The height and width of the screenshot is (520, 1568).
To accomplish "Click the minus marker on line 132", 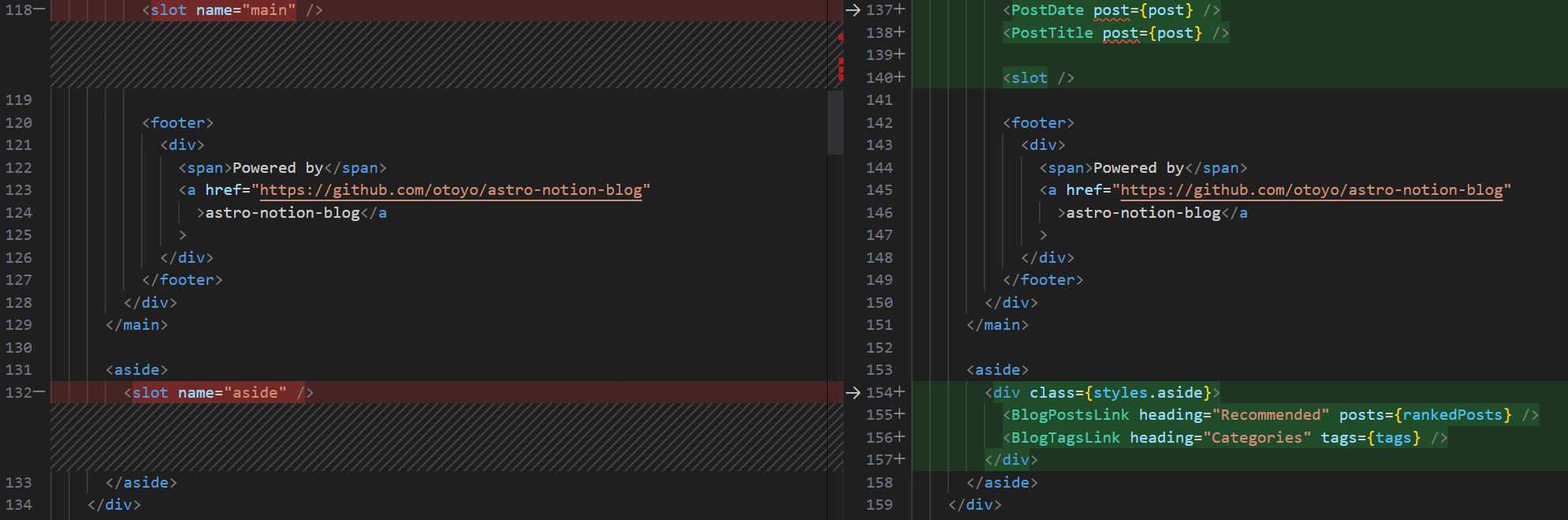I will 39,392.
